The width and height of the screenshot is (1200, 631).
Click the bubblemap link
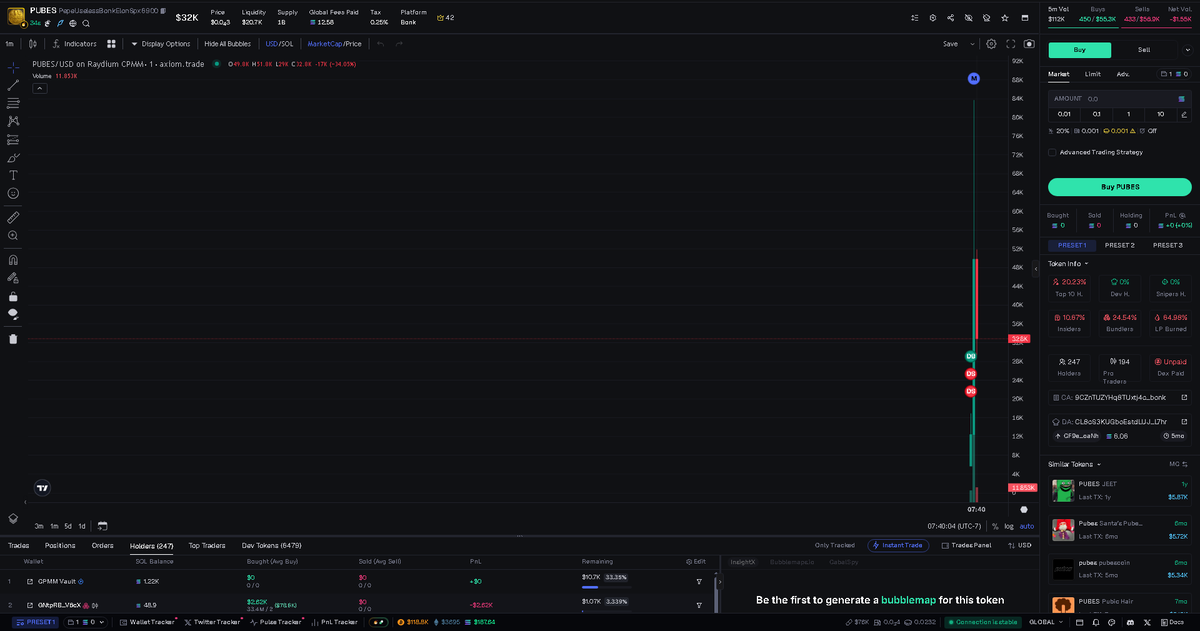908,600
